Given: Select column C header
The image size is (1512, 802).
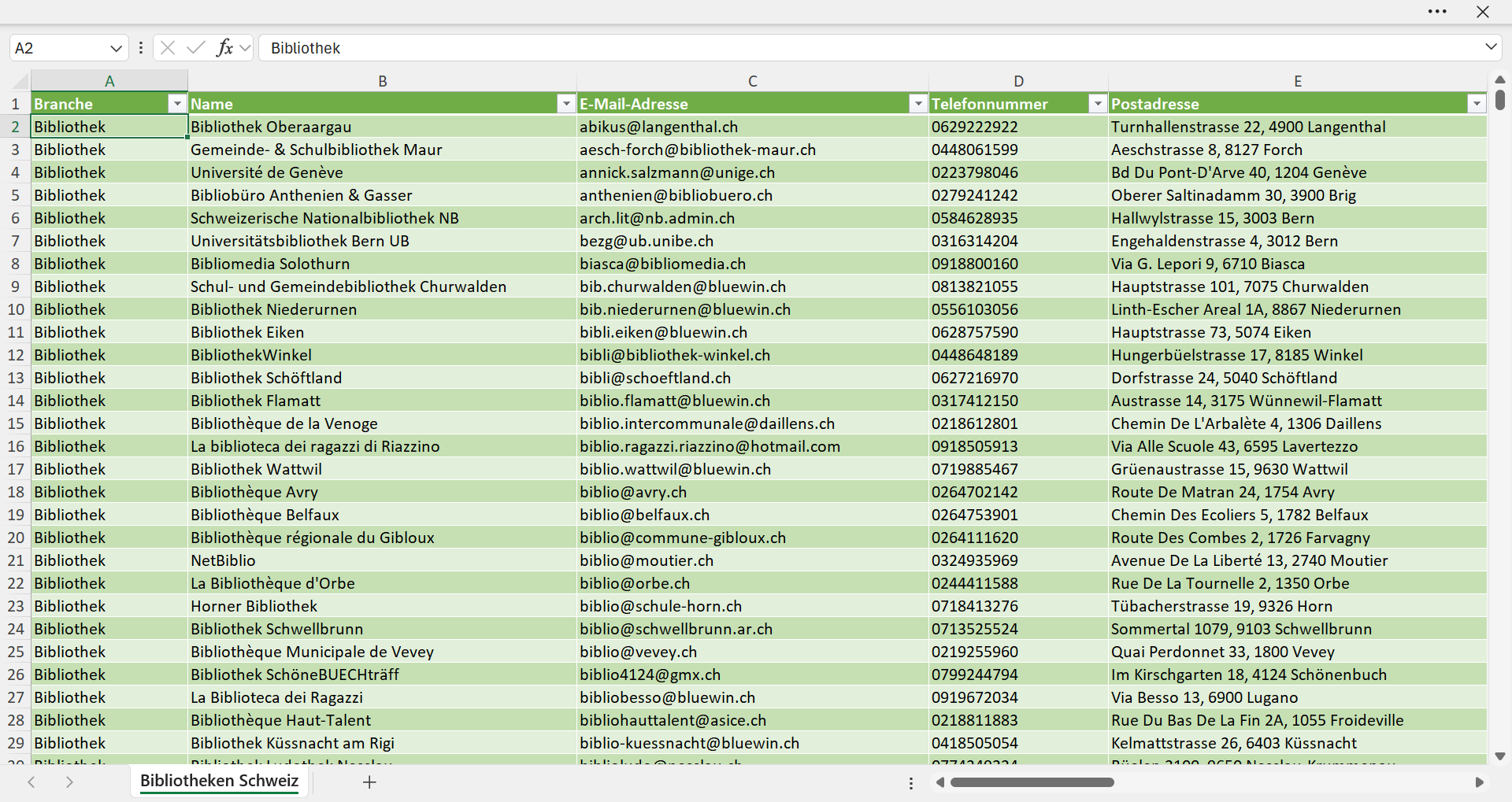Looking at the screenshot, I should click(x=753, y=81).
